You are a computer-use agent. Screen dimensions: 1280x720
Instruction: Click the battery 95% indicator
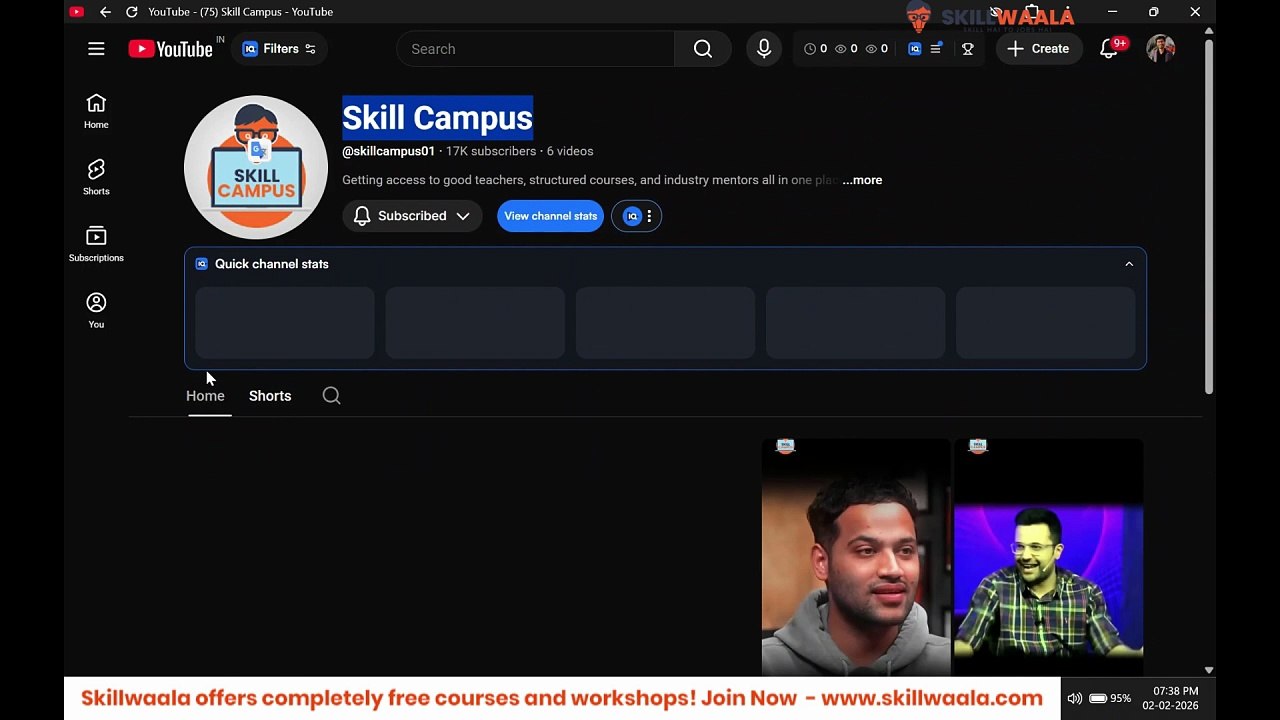1110,698
